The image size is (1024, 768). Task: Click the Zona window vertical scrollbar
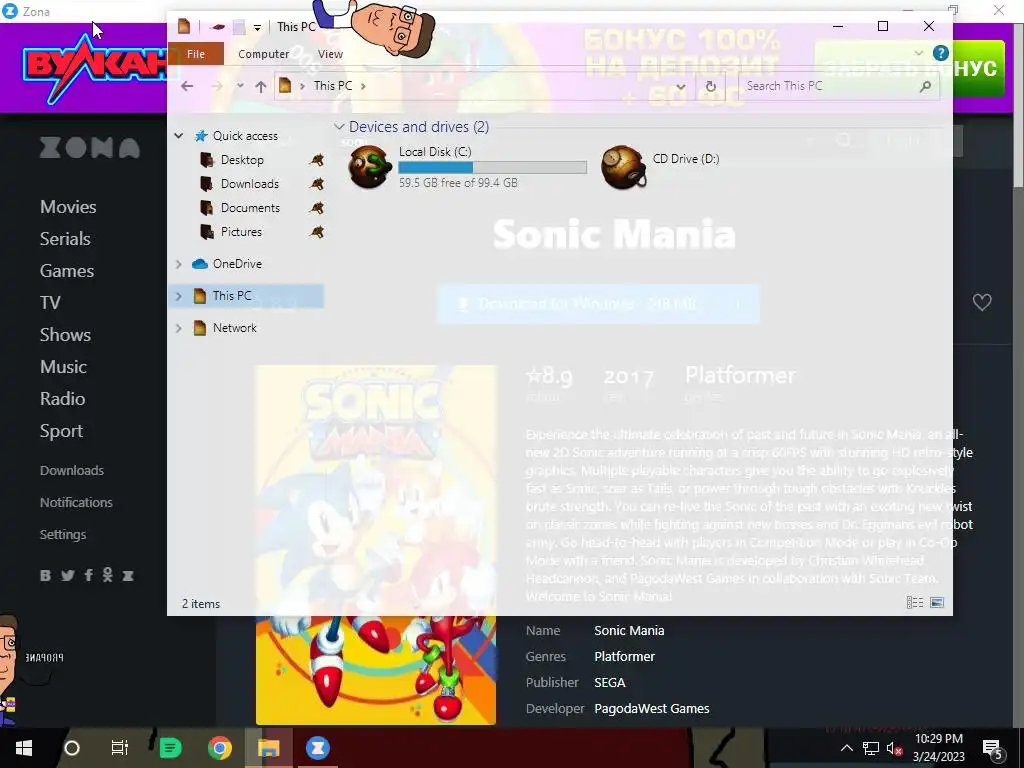(x=1018, y=104)
